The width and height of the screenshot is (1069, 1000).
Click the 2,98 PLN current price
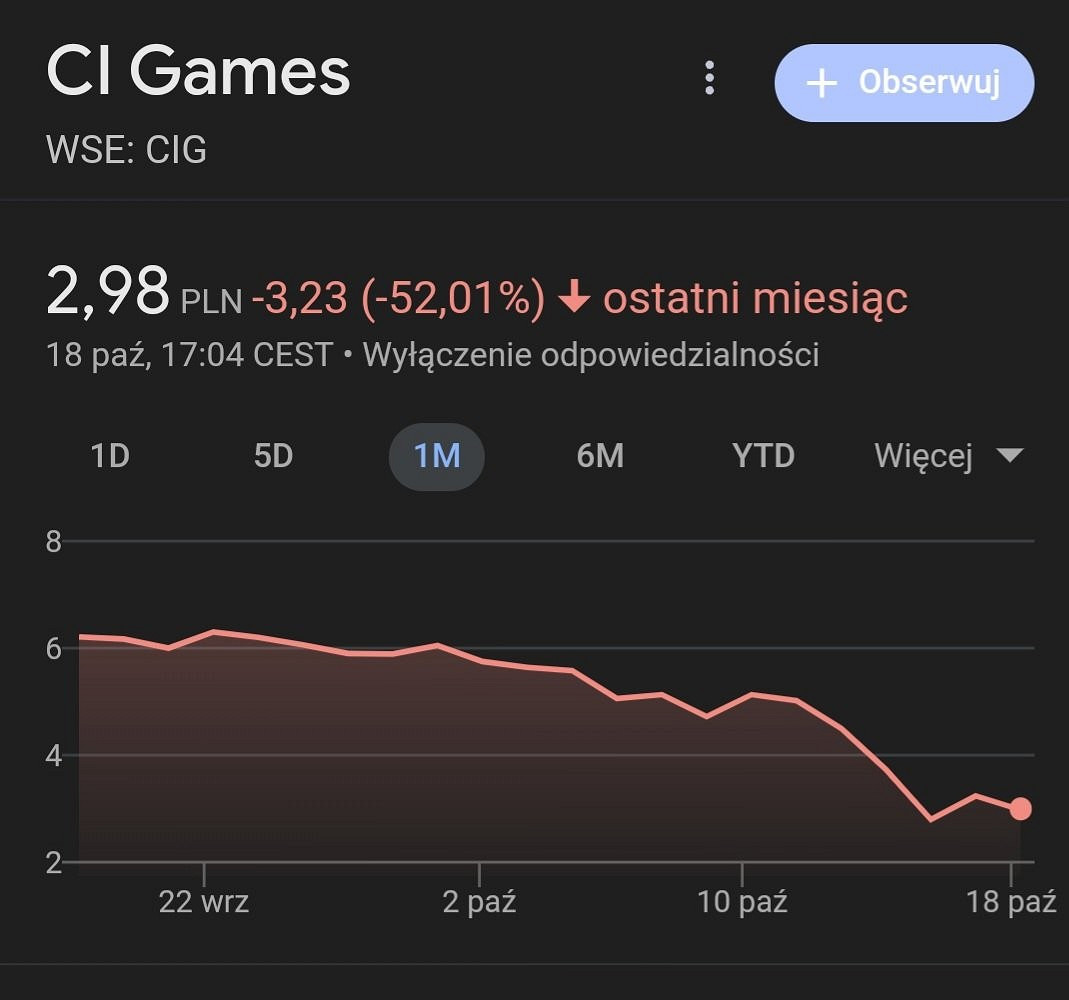pyautogui.click(x=144, y=294)
